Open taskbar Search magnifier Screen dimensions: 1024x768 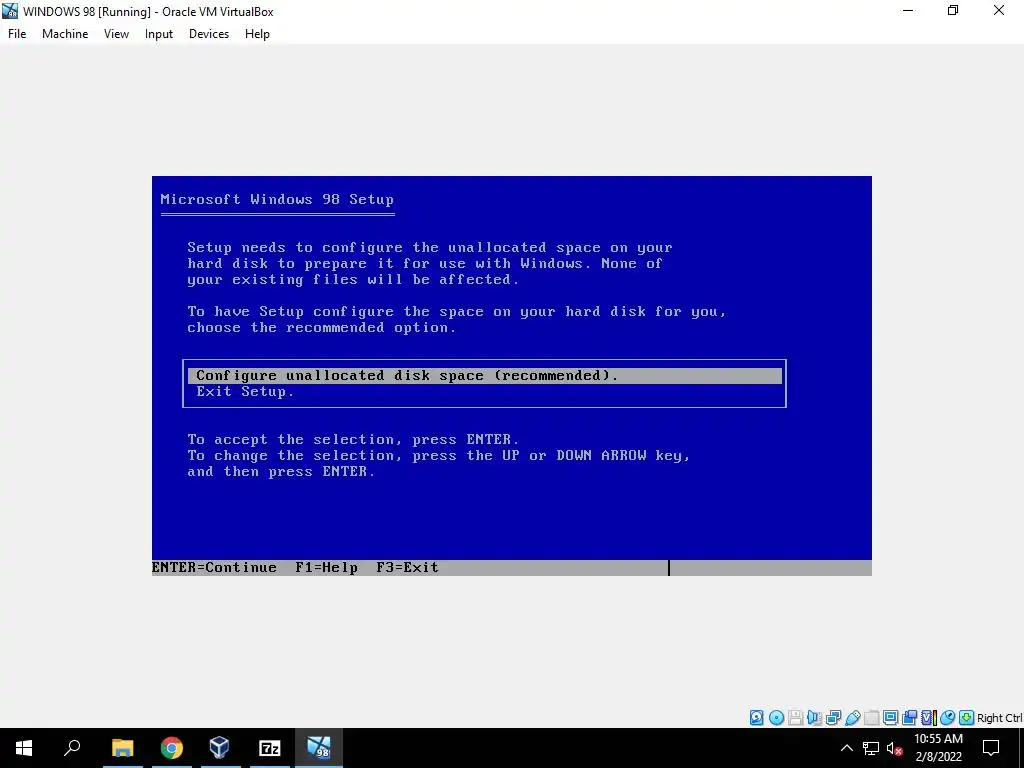pos(72,748)
